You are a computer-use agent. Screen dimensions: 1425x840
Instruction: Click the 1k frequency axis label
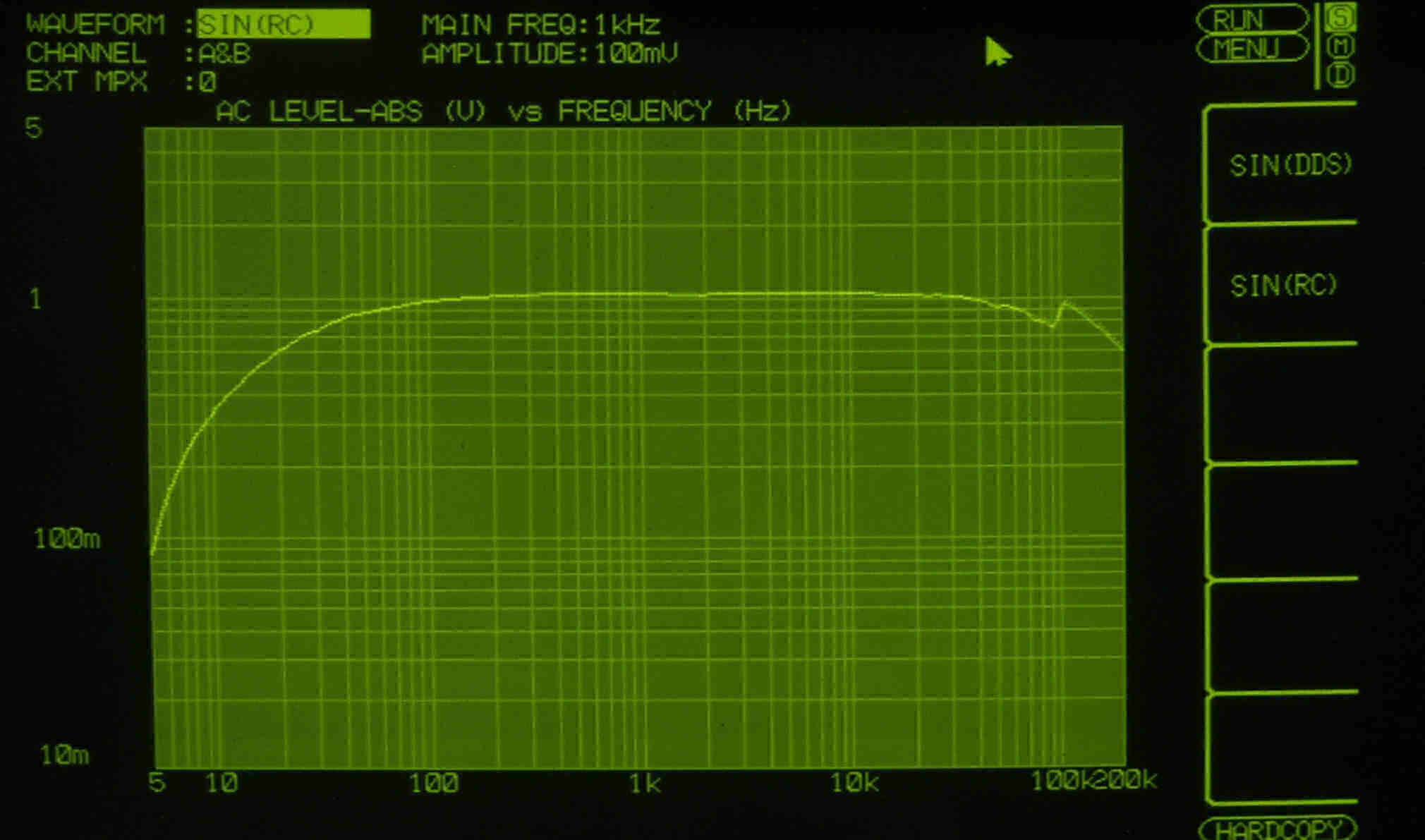coord(644,783)
